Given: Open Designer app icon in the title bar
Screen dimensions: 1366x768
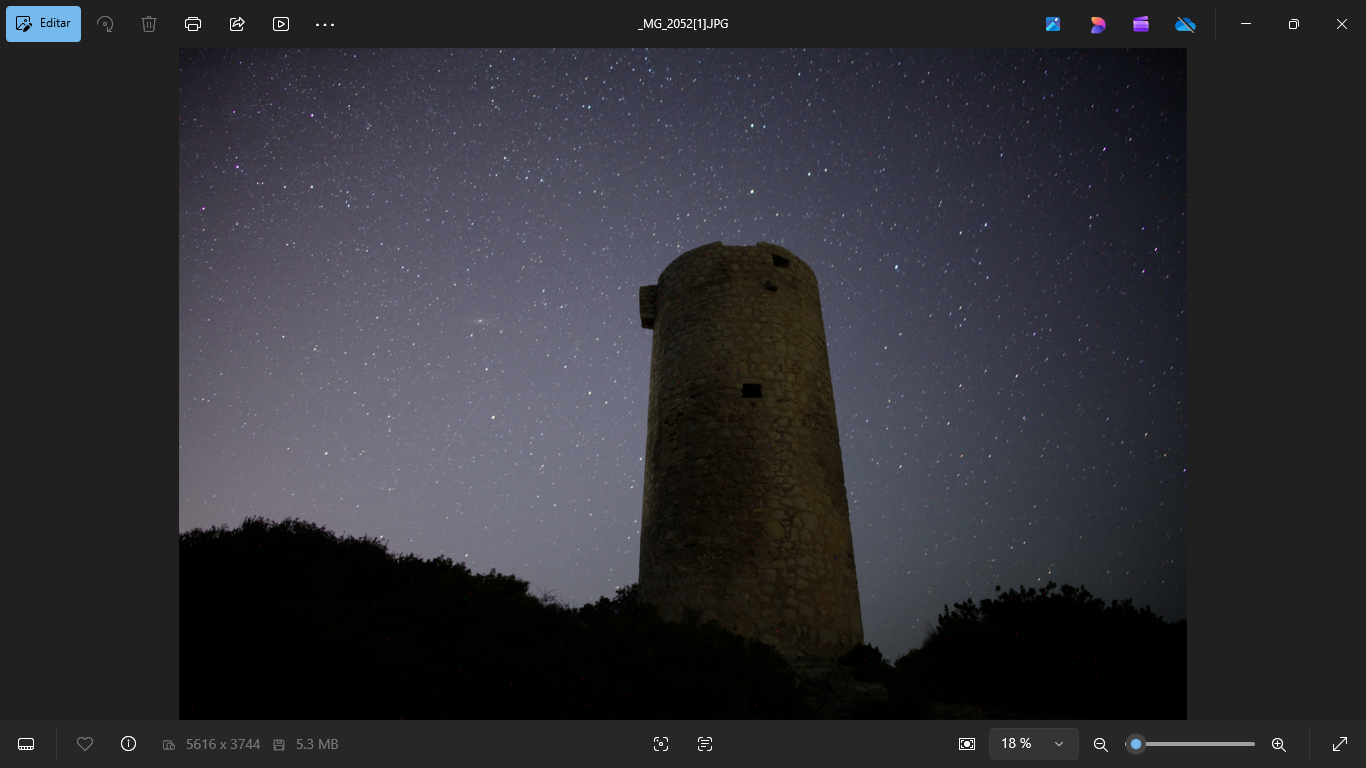Looking at the screenshot, I should (x=1053, y=24).
